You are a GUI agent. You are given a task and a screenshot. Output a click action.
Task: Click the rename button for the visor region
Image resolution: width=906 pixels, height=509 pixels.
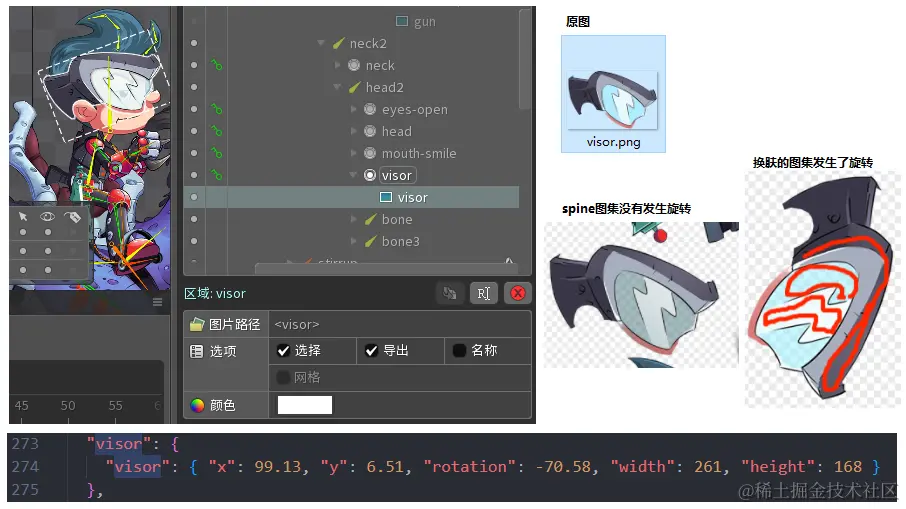484,293
